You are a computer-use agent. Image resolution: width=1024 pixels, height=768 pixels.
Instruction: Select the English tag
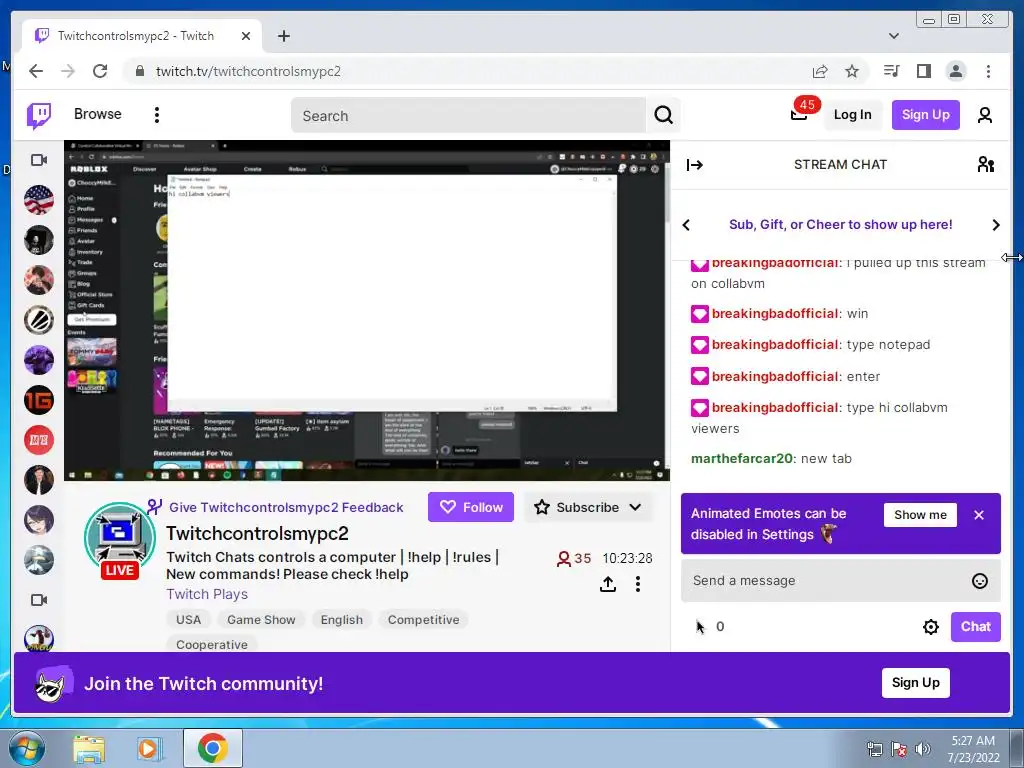(342, 620)
